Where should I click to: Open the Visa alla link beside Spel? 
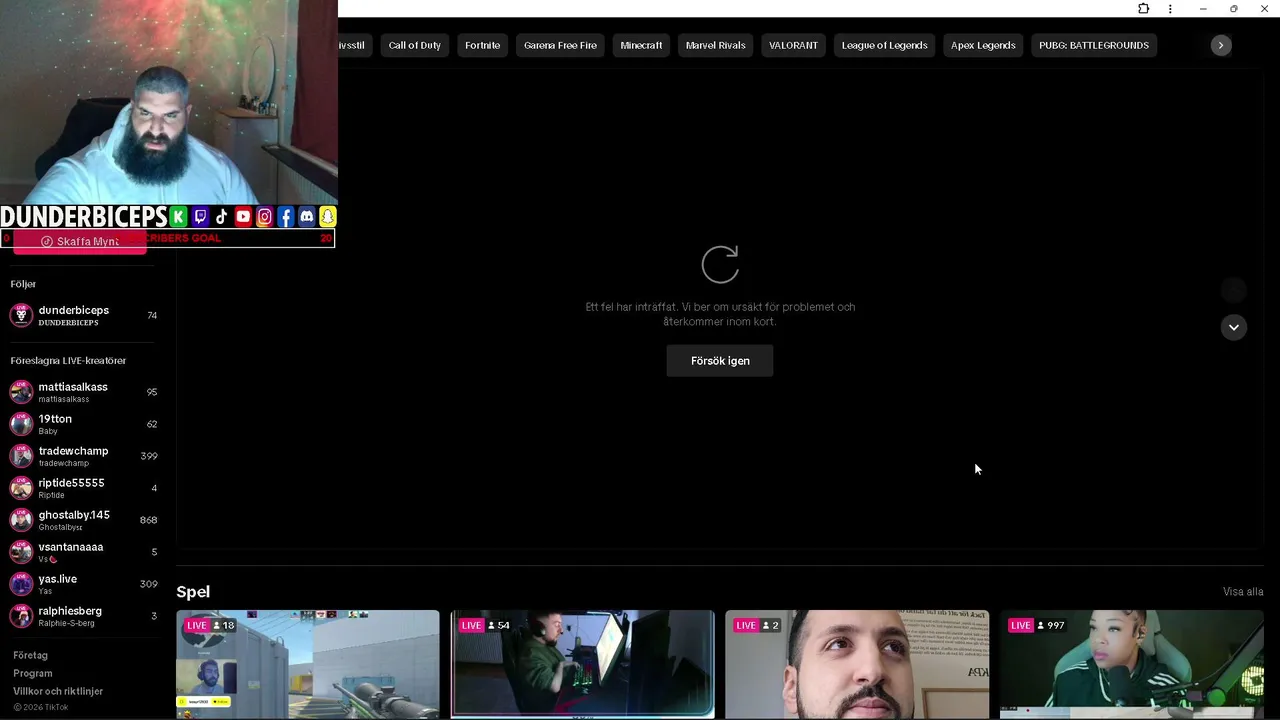[1243, 592]
